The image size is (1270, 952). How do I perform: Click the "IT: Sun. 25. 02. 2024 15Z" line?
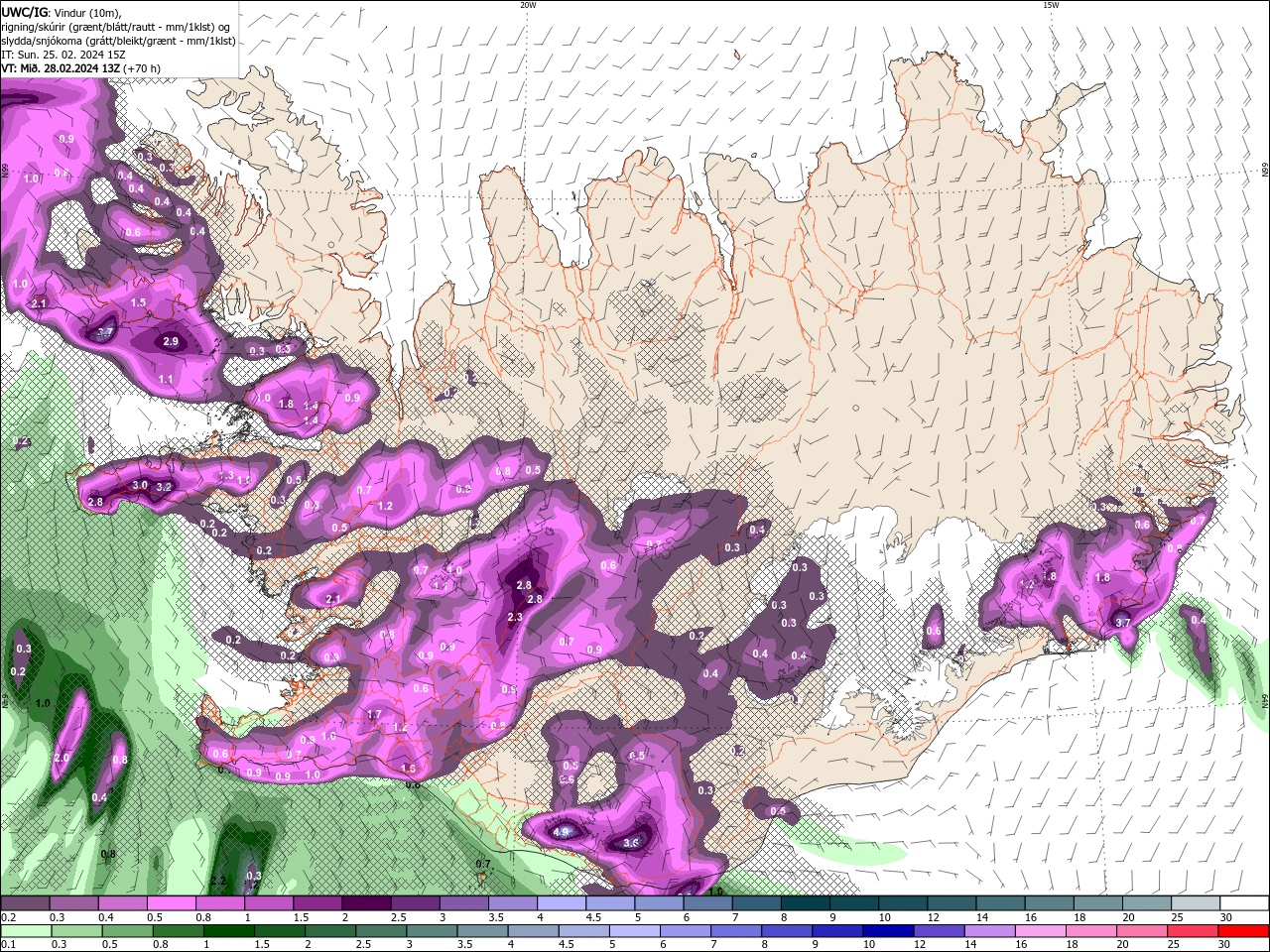(64, 55)
